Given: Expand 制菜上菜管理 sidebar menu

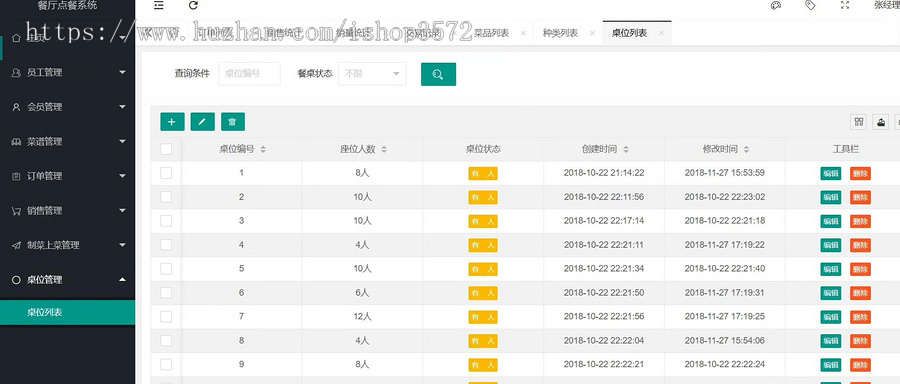Looking at the screenshot, I should pos(68,245).
